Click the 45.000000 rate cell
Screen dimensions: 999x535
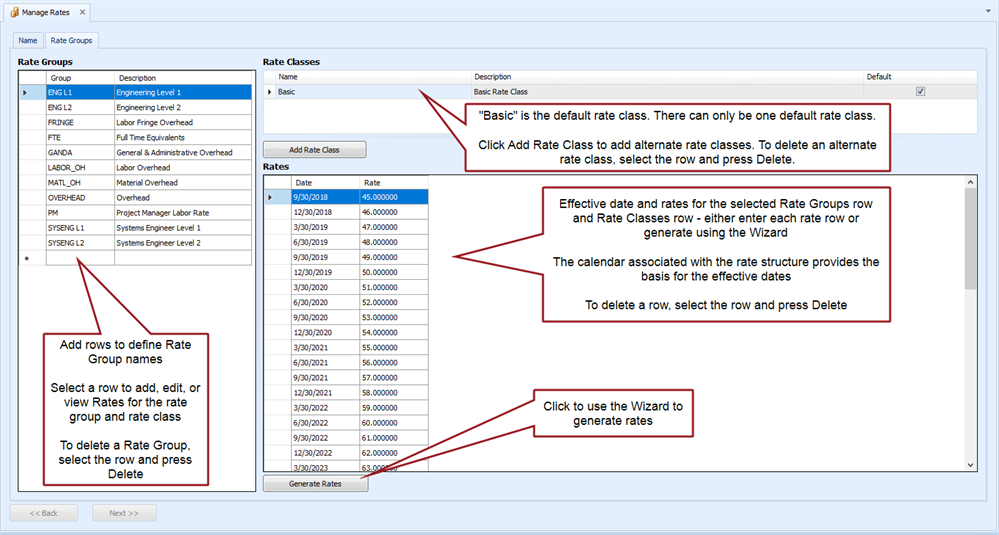[394, 197]
